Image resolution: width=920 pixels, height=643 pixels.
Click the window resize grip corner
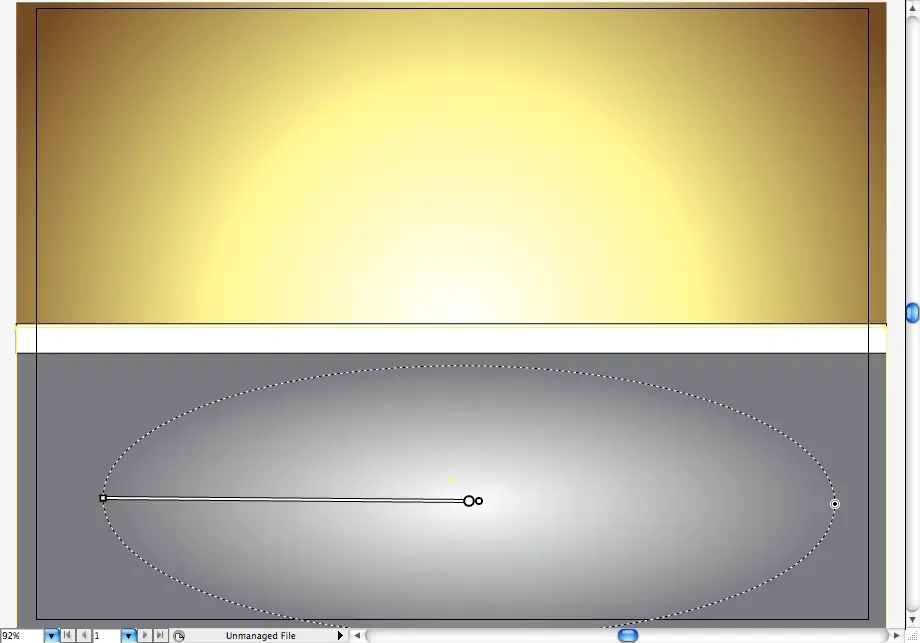(x=912, y=635)
